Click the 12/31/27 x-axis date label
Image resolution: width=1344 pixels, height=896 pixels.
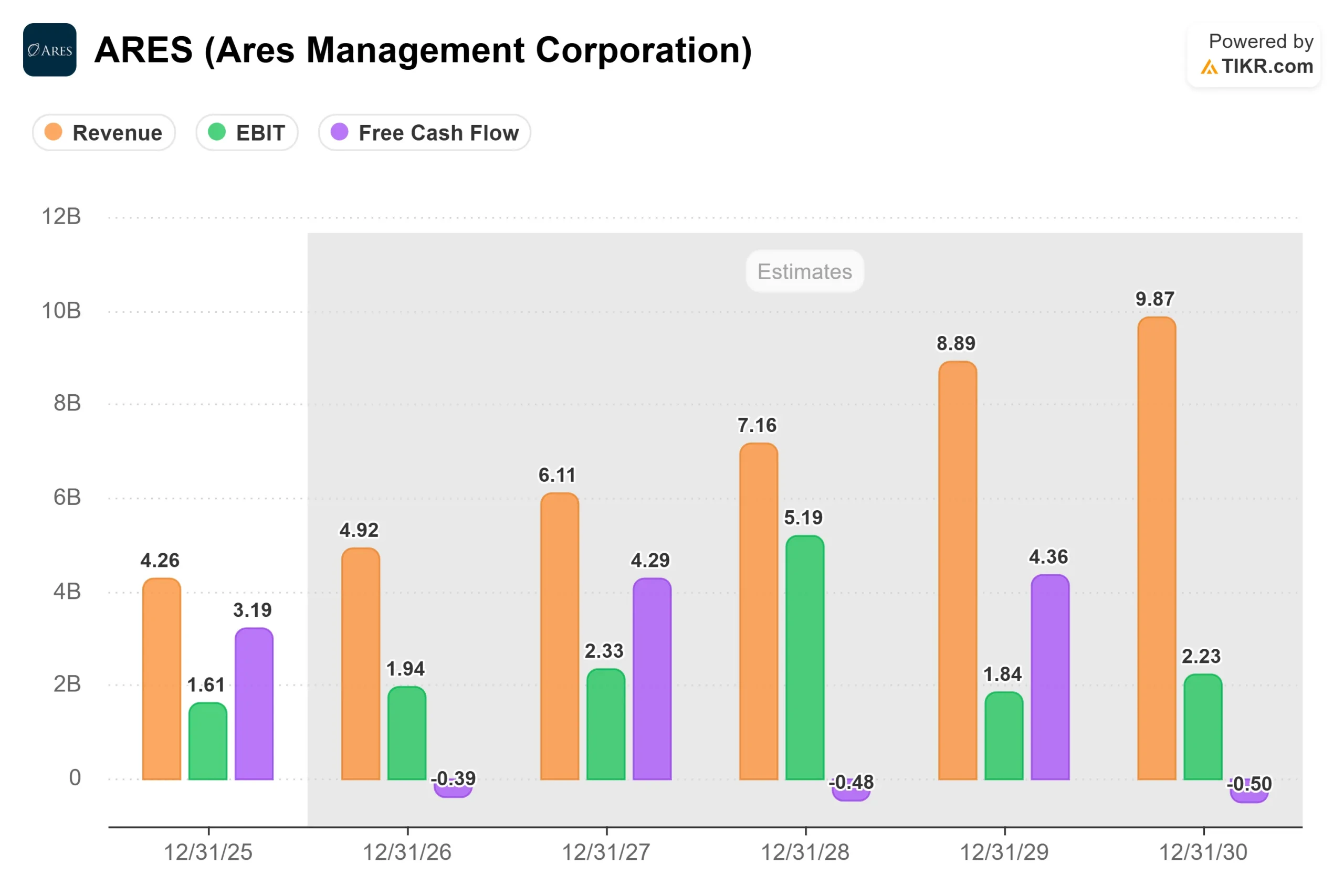coord(606,852)
